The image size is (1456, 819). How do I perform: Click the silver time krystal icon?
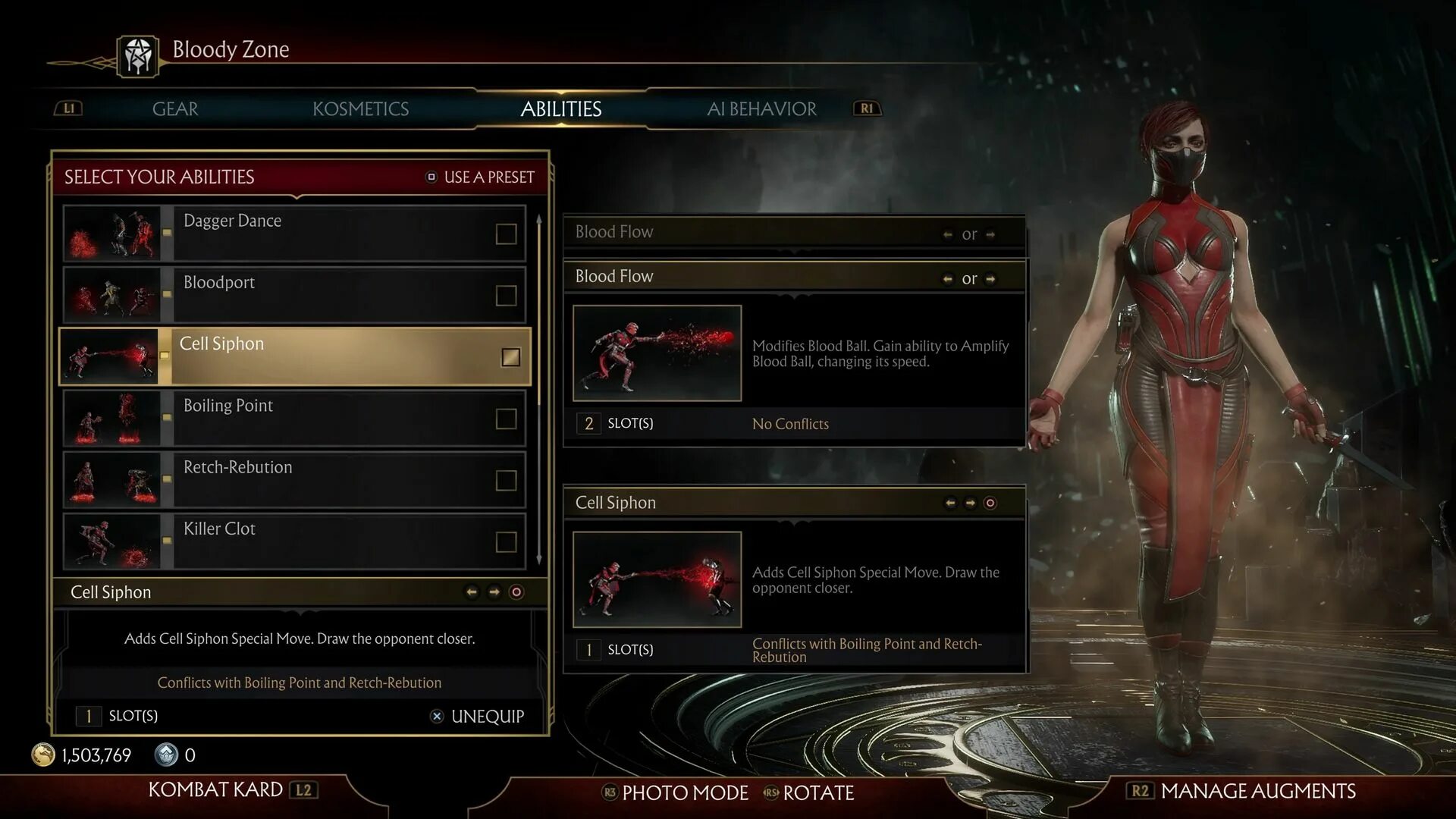(x=166, y=755)
